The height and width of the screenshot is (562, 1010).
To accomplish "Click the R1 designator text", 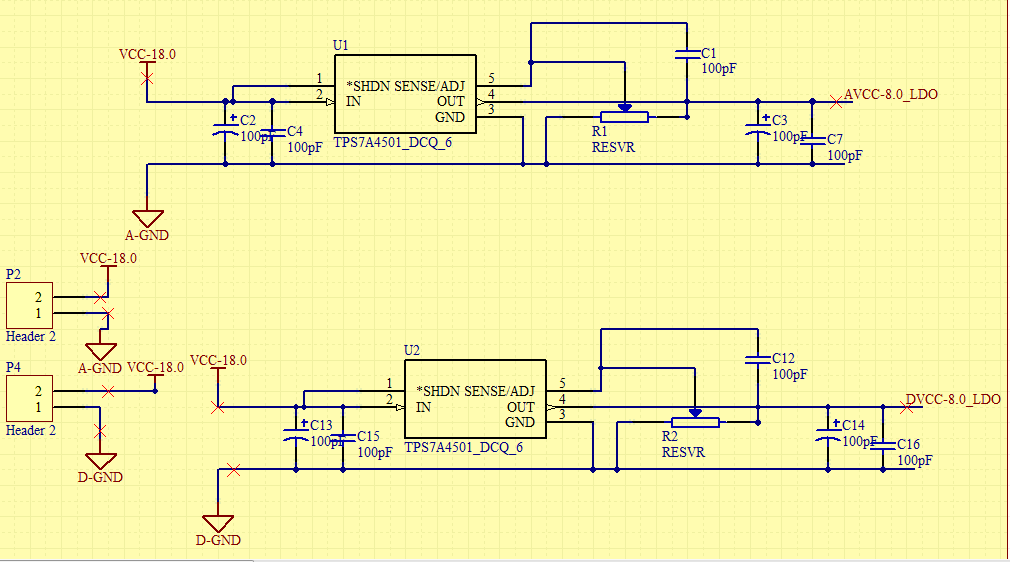I will click(600, 131).
